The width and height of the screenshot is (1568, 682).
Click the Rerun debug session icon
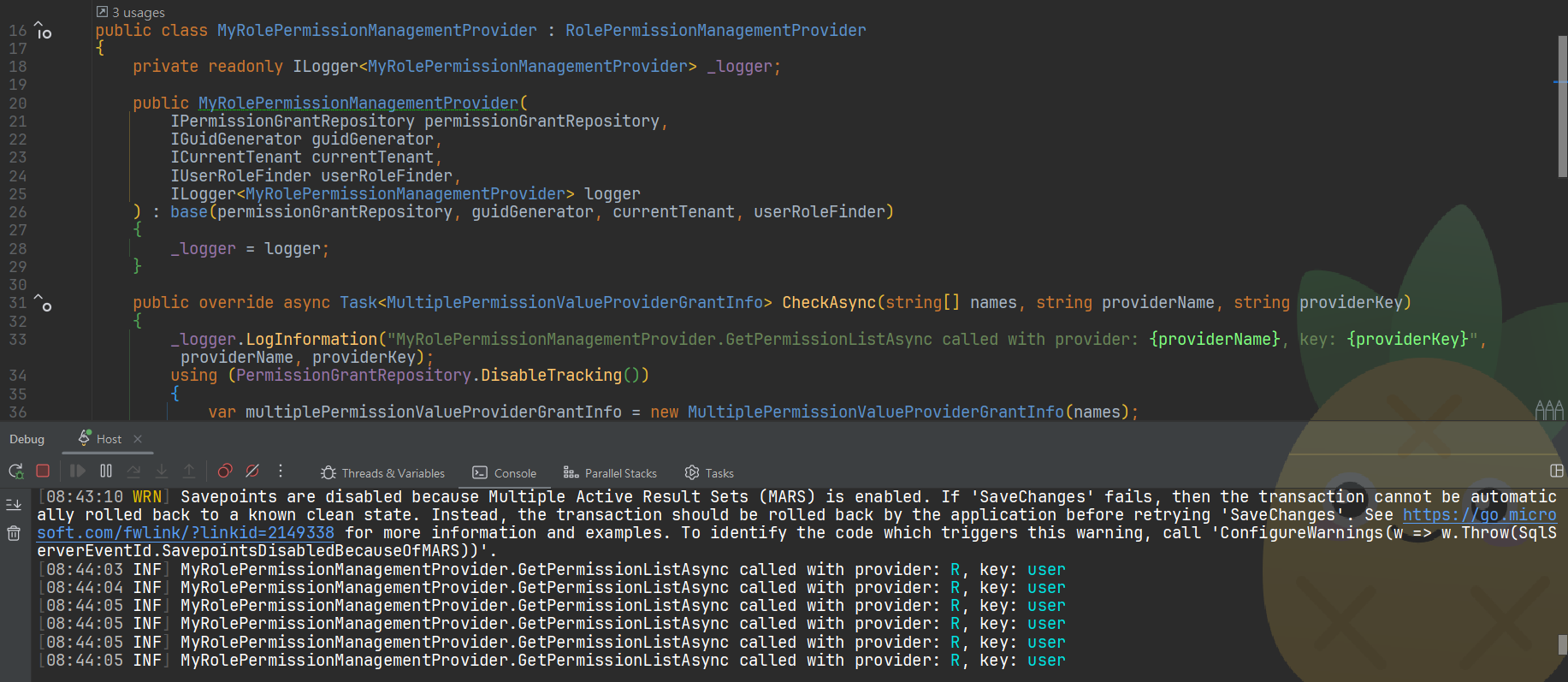pyautogui.click(x=15, y=471)
